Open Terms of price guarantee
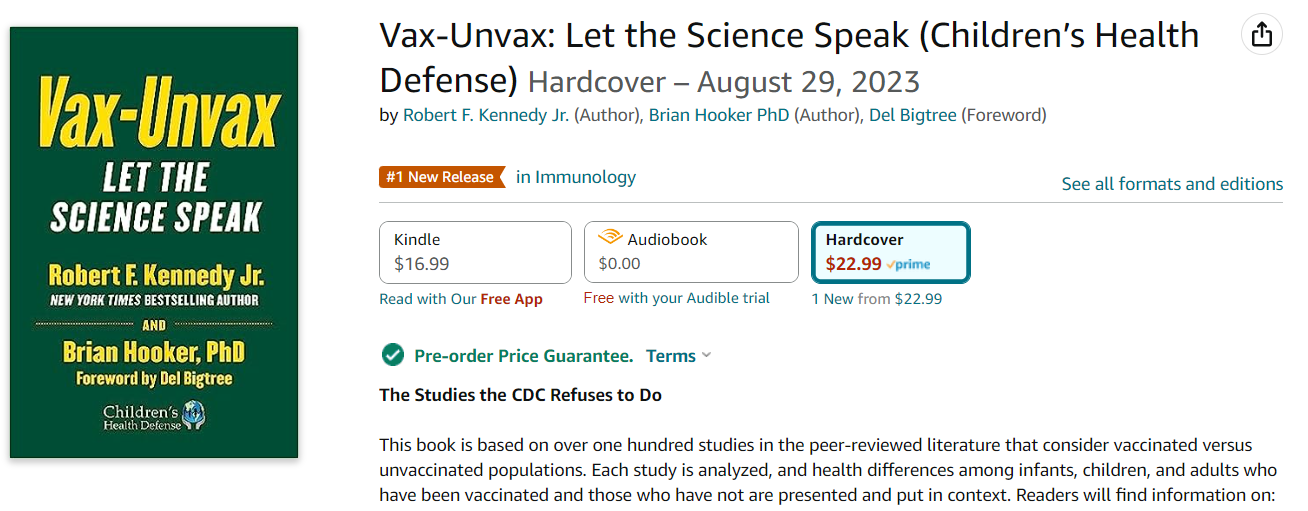The height and width of the screenshot is (511, 1308). (671, 355)
